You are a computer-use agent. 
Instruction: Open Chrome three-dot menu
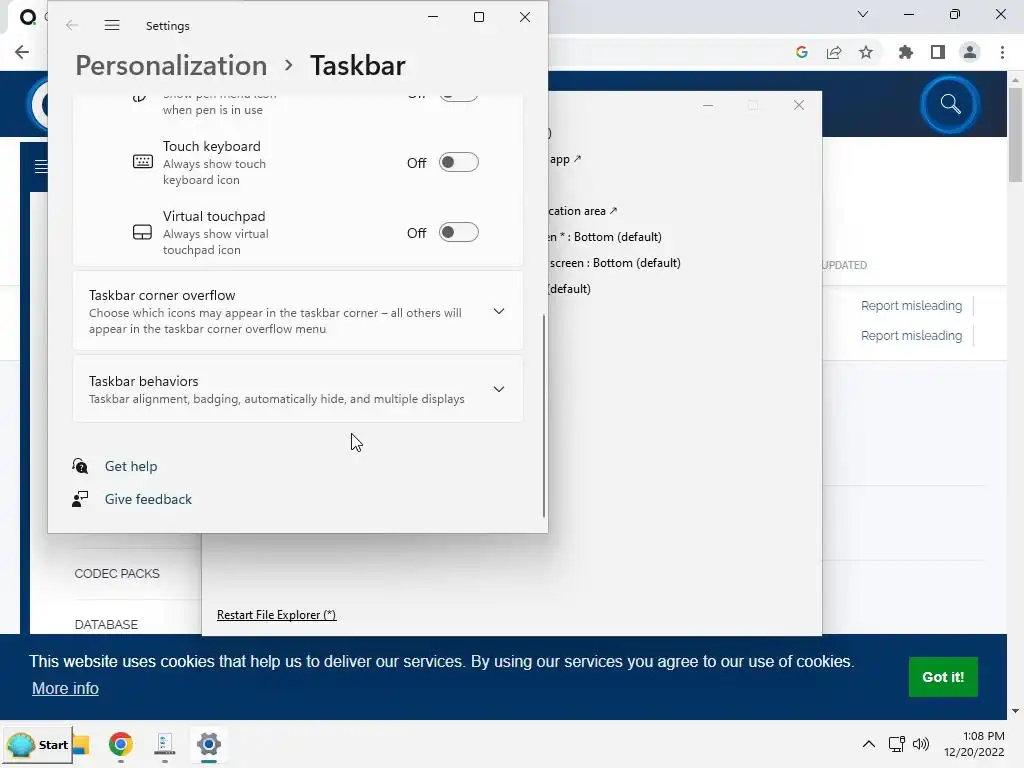point(1002,52)
